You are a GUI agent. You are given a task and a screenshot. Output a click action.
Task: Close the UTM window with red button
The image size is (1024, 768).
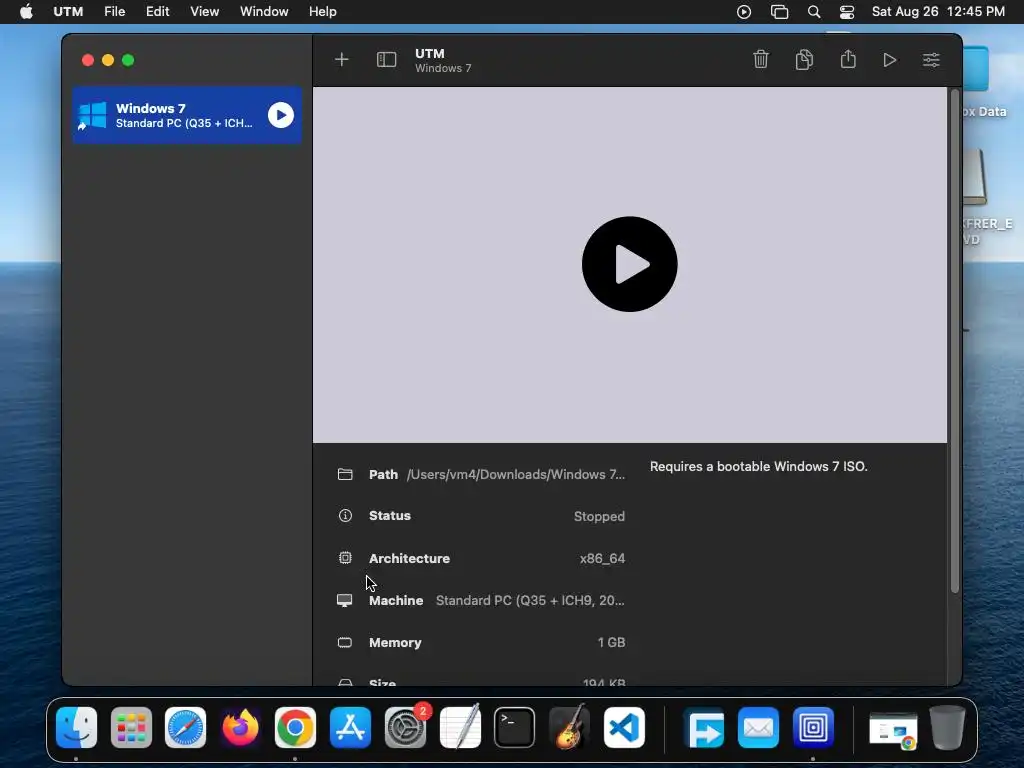coord(88,60)
